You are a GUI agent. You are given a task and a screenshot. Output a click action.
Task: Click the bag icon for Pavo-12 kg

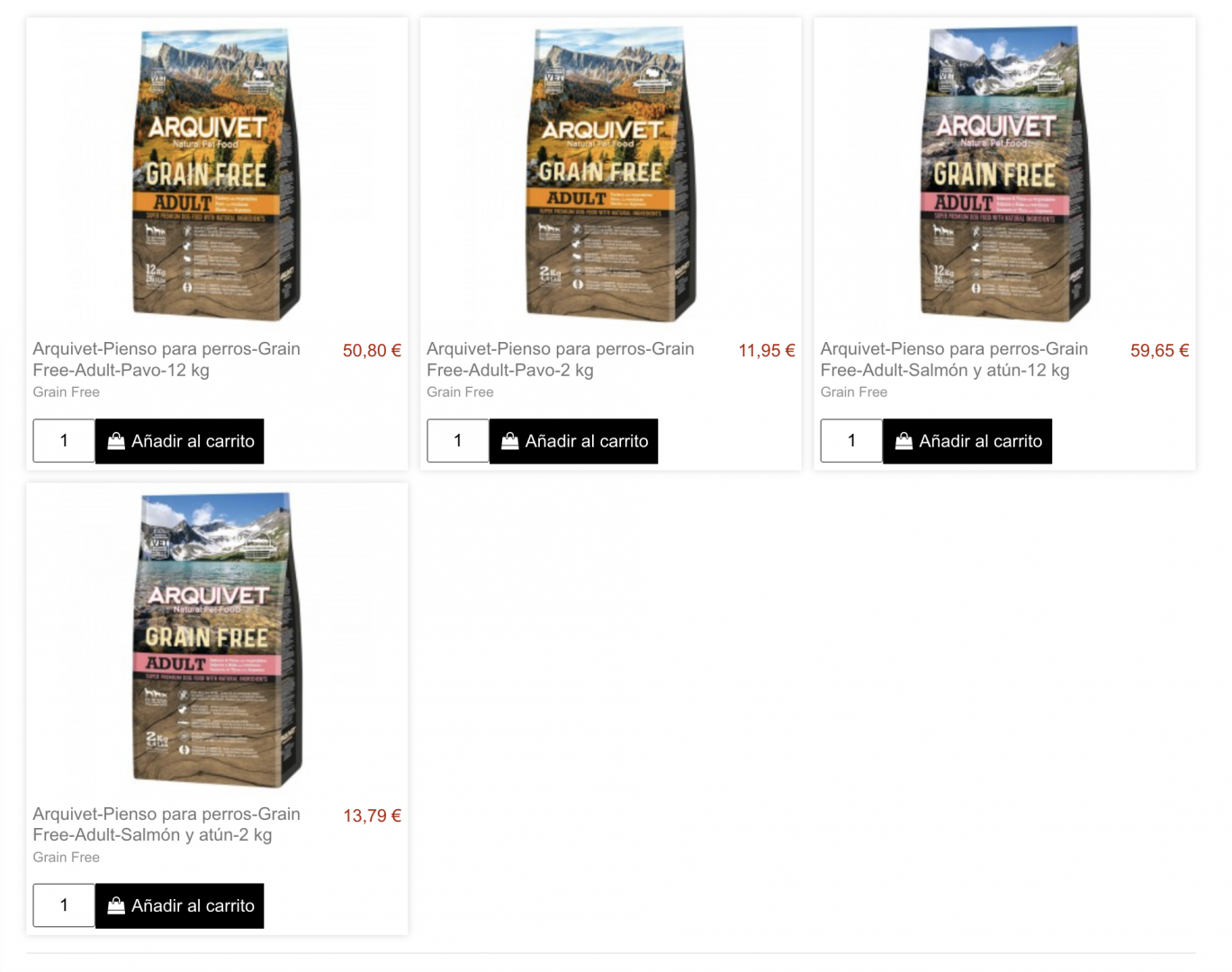click(x=116, y=441)
